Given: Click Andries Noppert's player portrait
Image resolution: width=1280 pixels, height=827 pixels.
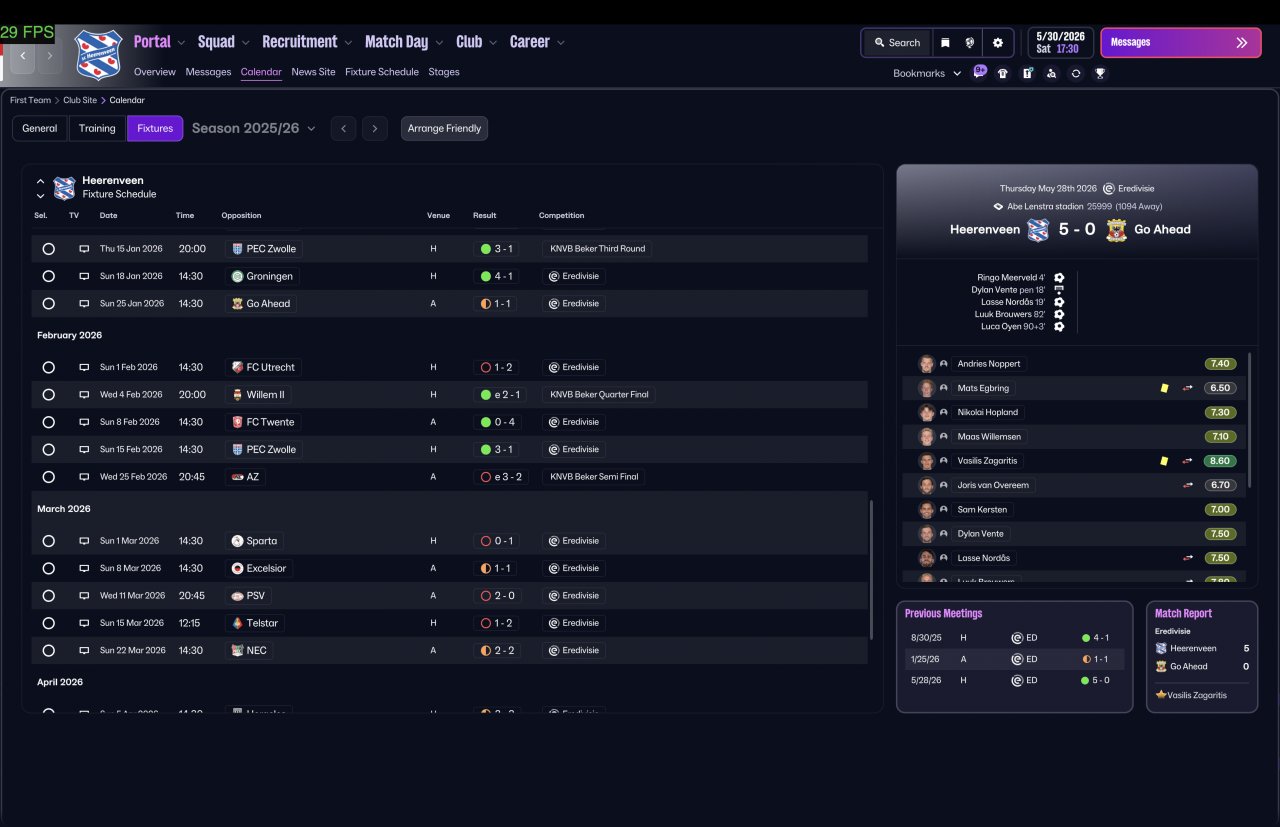Looking at the screenshot, I should tap(927, 364).
